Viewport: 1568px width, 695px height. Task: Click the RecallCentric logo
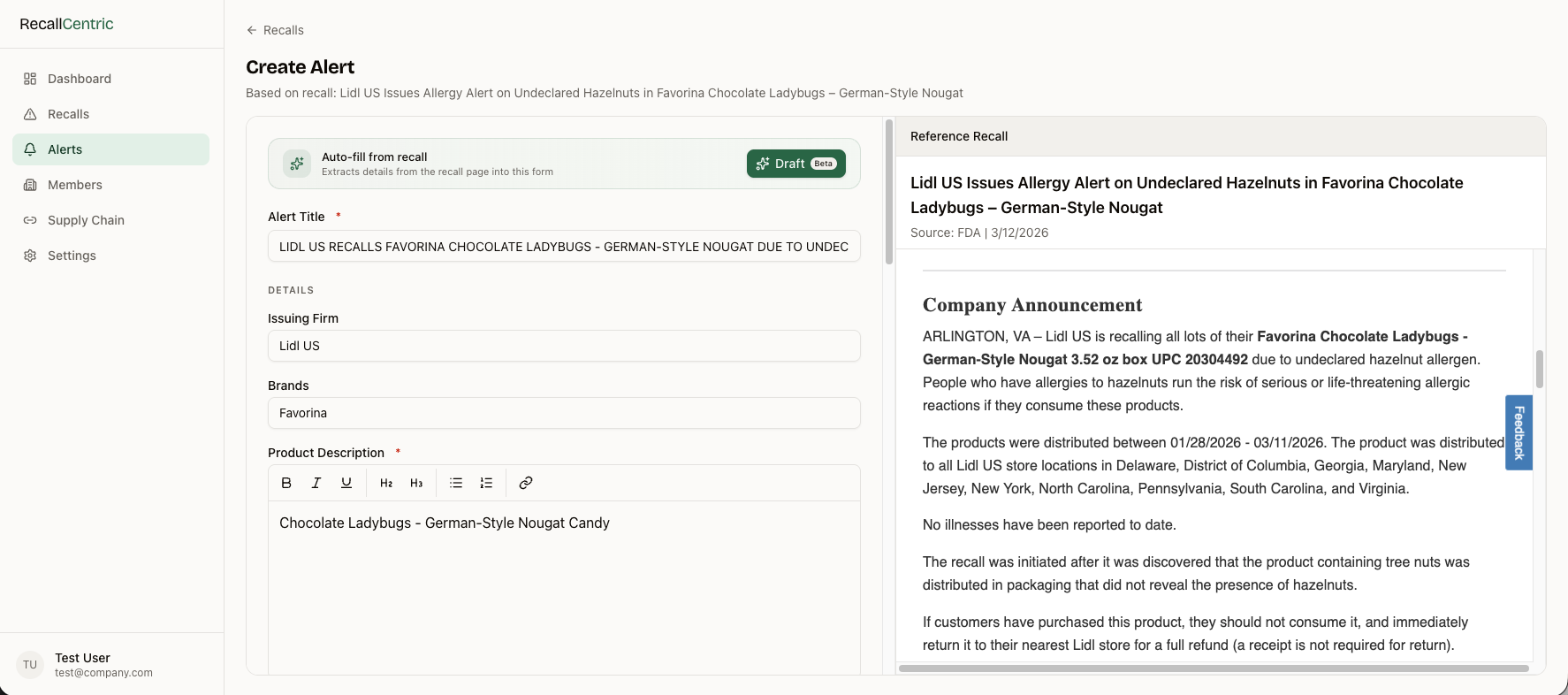point(66,24)
